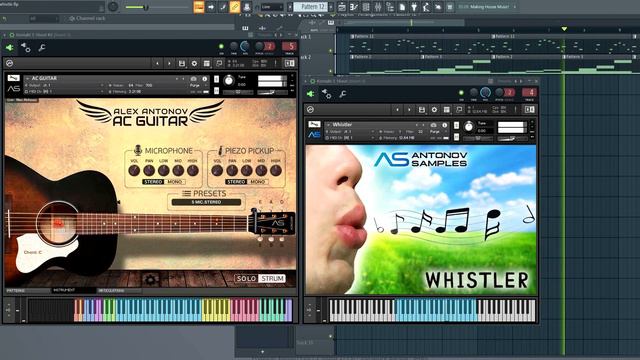This screenshot has width=640, height=360.
Task: Open the Piano roll from FL toolbar
Action: point(354,7)
